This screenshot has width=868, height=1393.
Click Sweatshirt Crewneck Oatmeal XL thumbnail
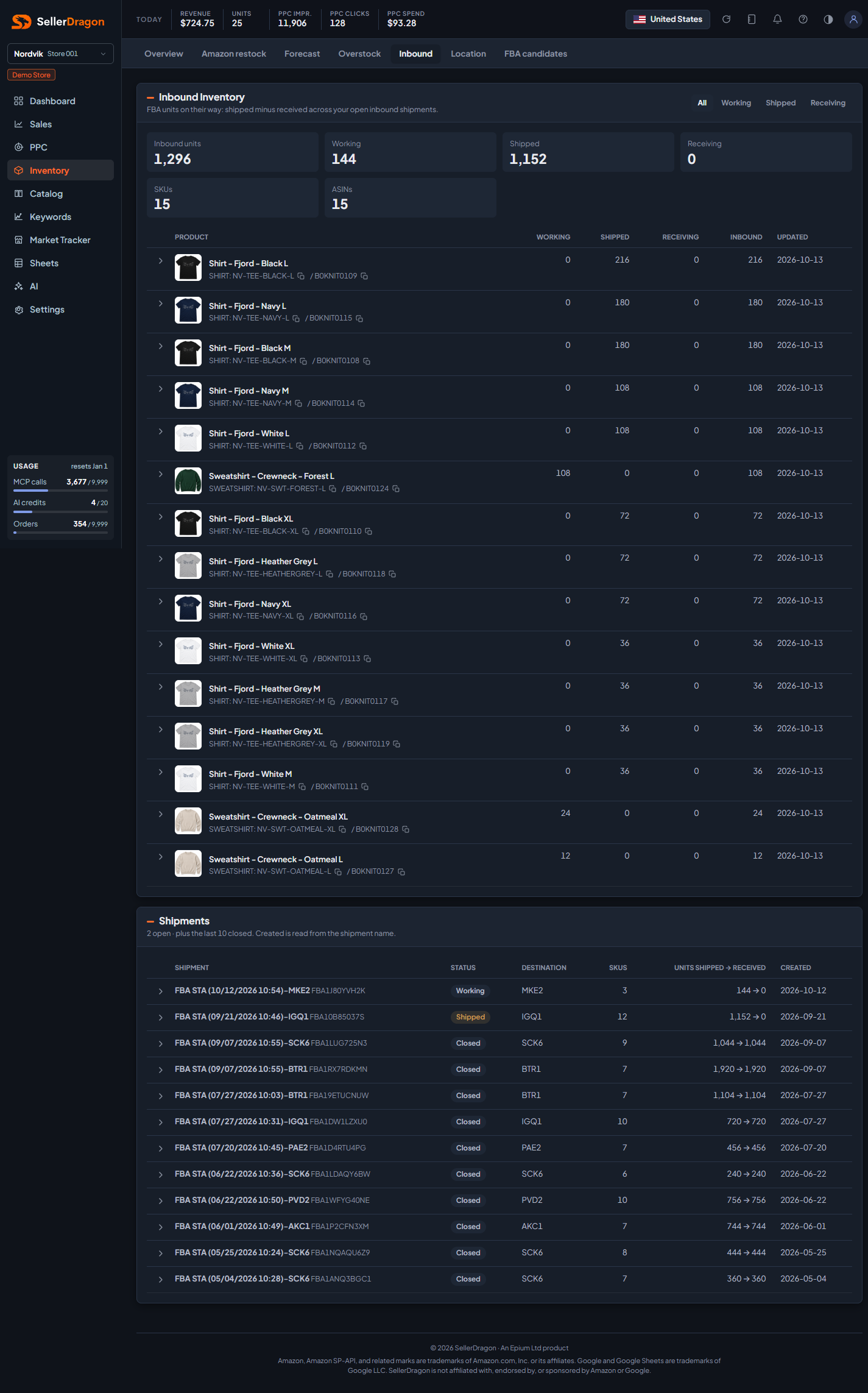pyautogui.click(x=188, y=821)
